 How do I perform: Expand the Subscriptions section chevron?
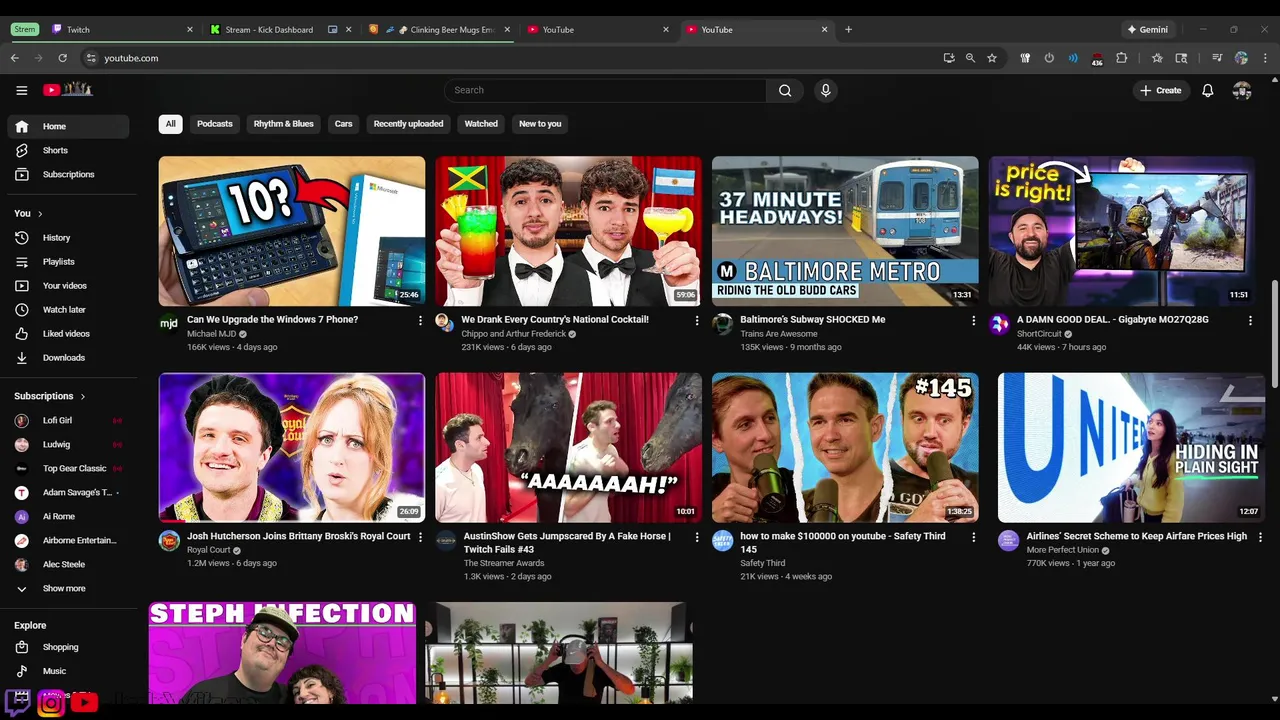[x=82, y=396]
